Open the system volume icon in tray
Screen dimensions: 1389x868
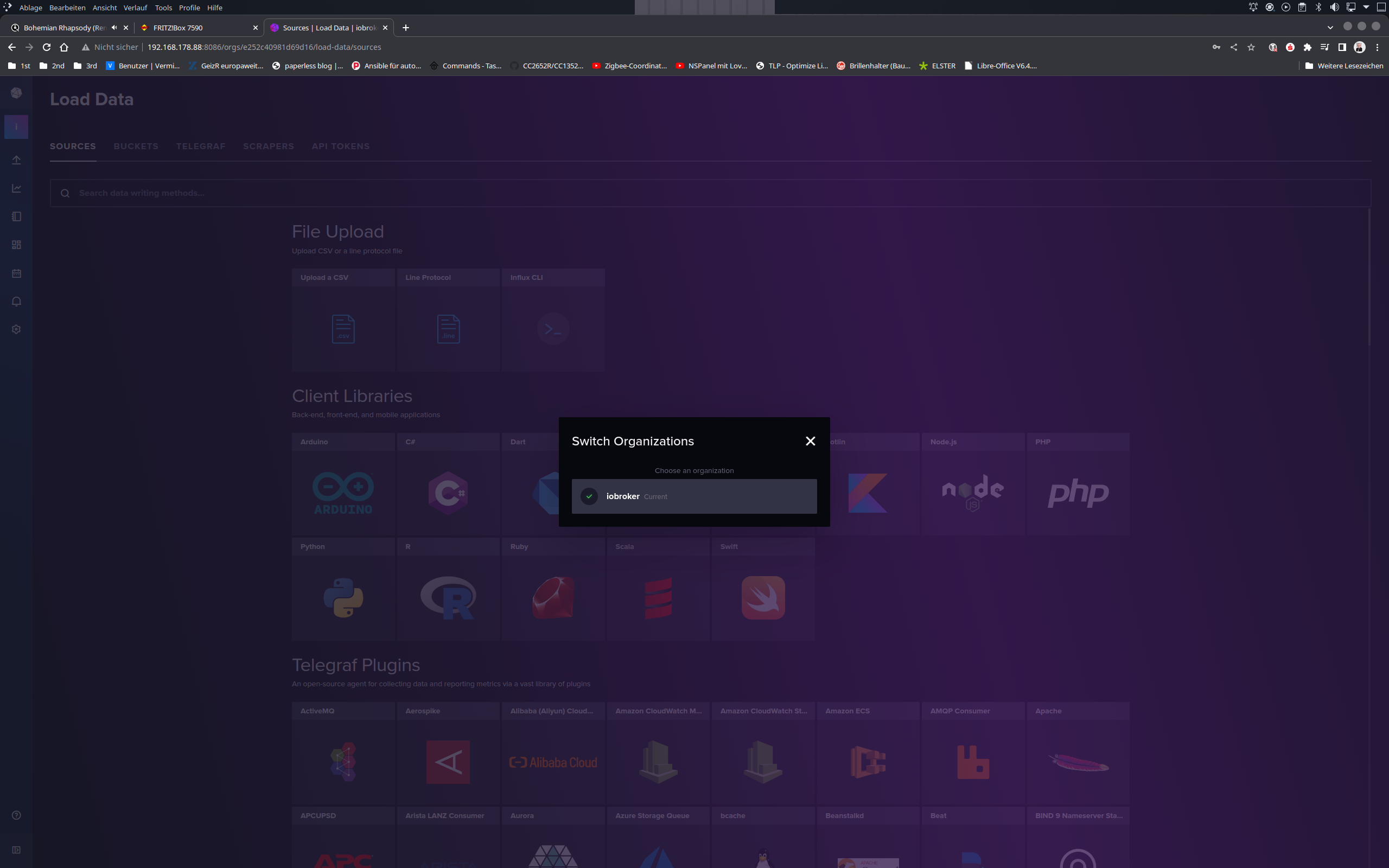[1335, 8]
